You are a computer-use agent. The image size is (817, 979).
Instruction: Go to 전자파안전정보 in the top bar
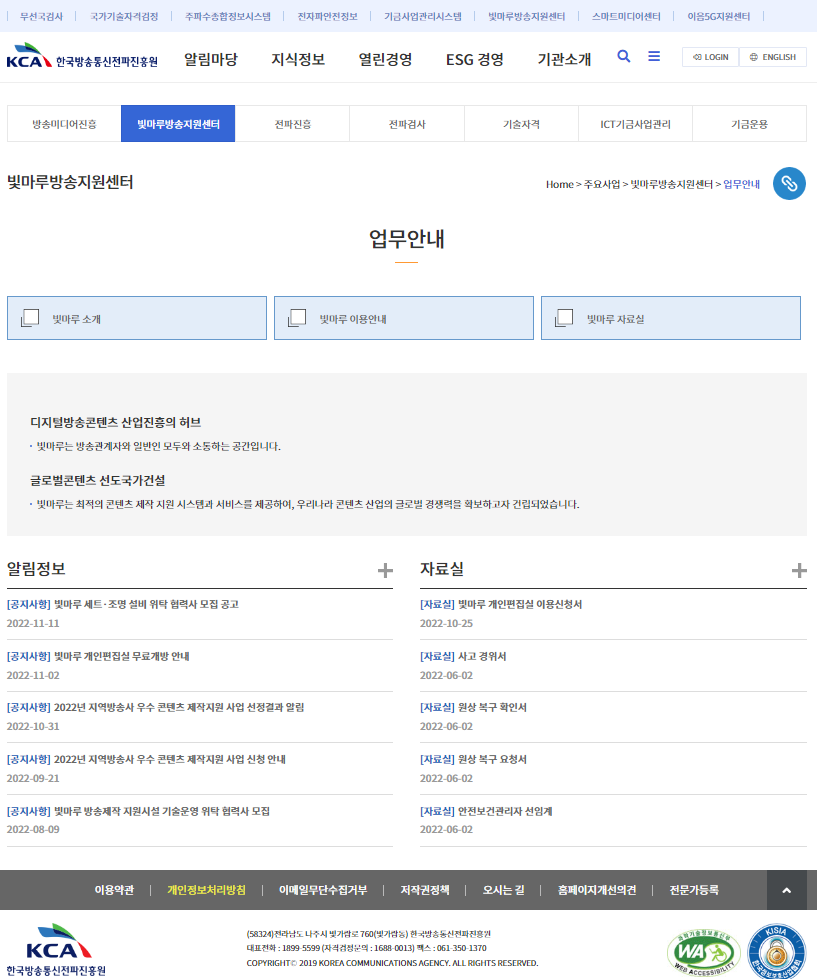tap(328, 16)
